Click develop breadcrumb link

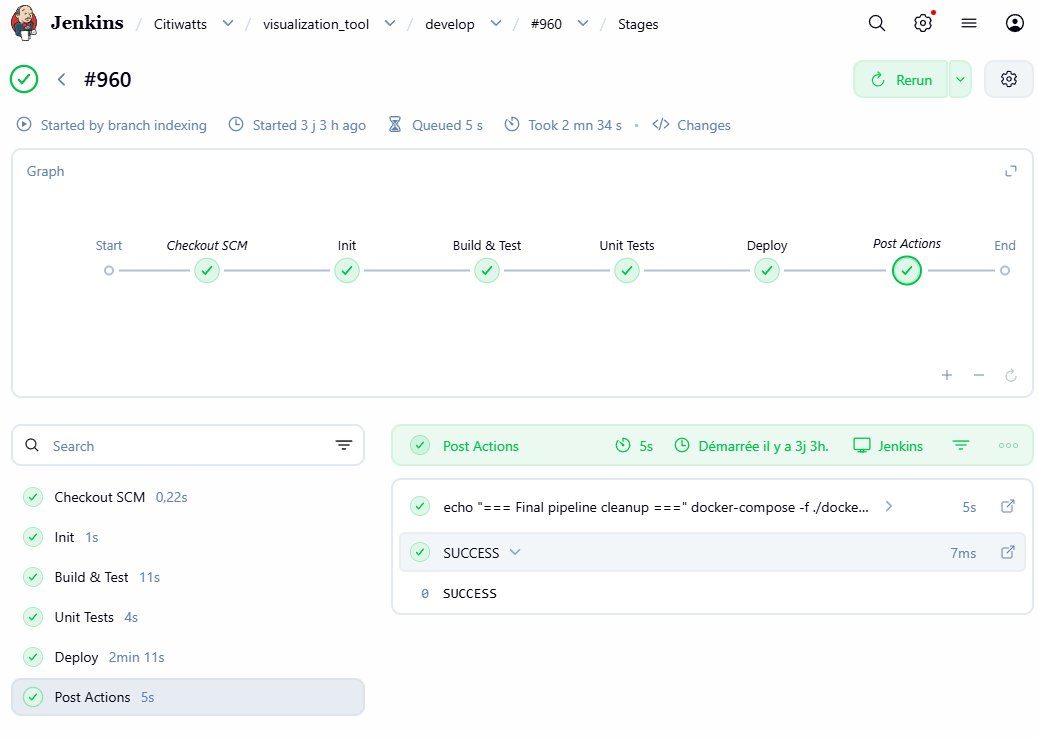(449, 25)
